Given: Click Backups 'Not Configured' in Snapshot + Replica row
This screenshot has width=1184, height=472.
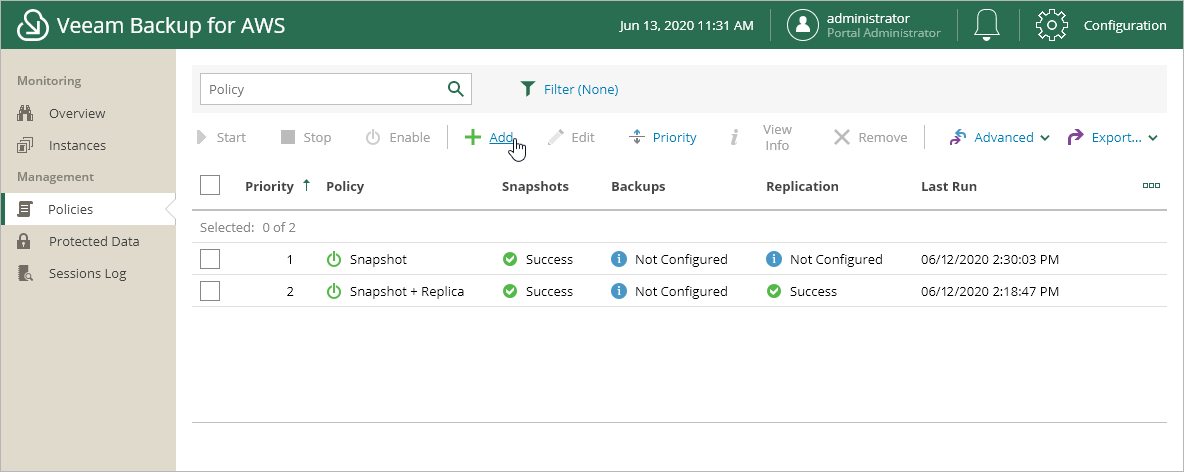Looking at the screenshot, I should coord(681,292).
